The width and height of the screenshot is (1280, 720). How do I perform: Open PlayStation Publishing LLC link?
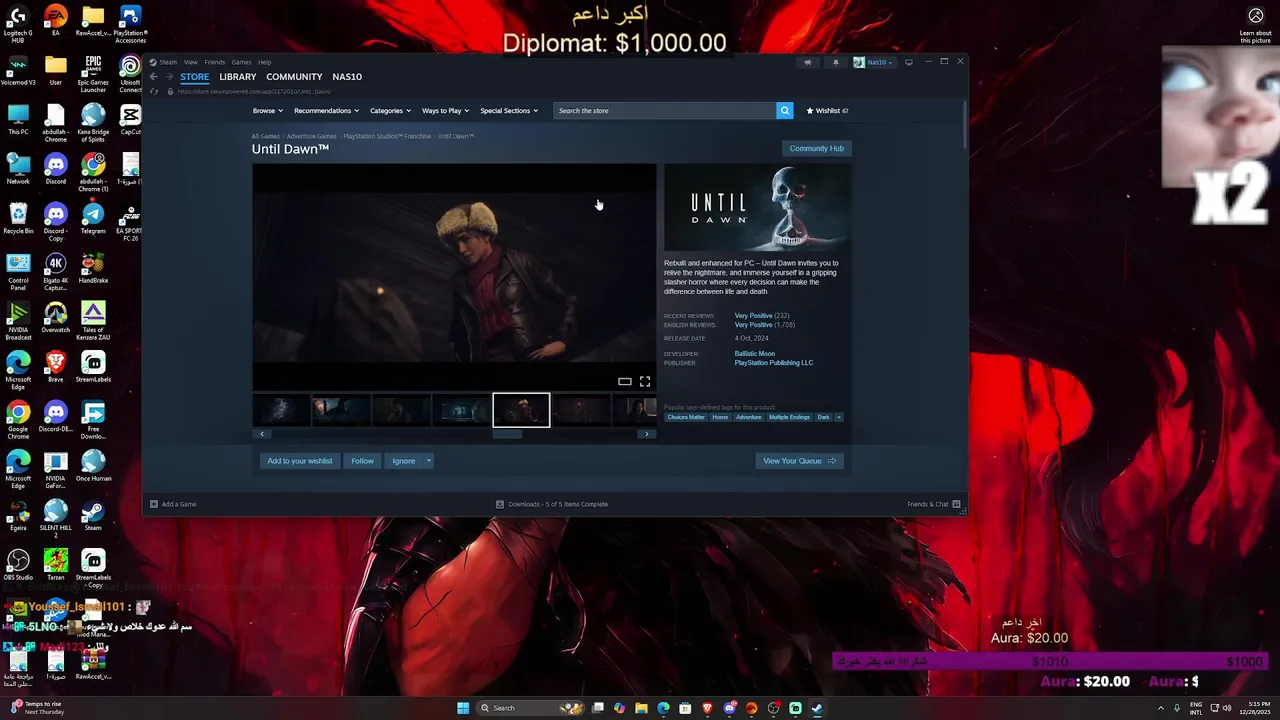[774, 363]
